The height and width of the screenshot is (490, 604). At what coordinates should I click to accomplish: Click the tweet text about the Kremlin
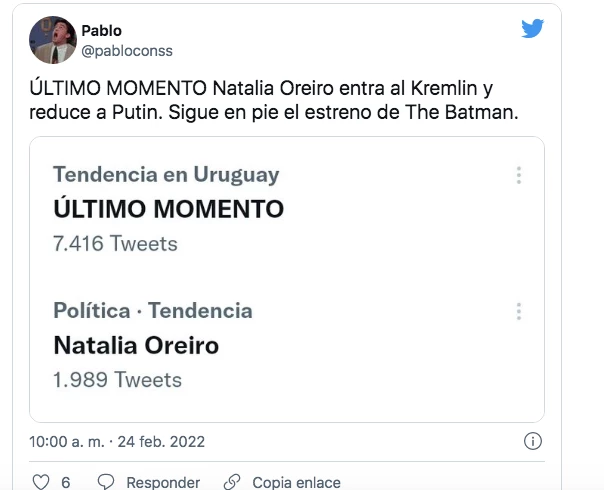[x=270, y=101]
